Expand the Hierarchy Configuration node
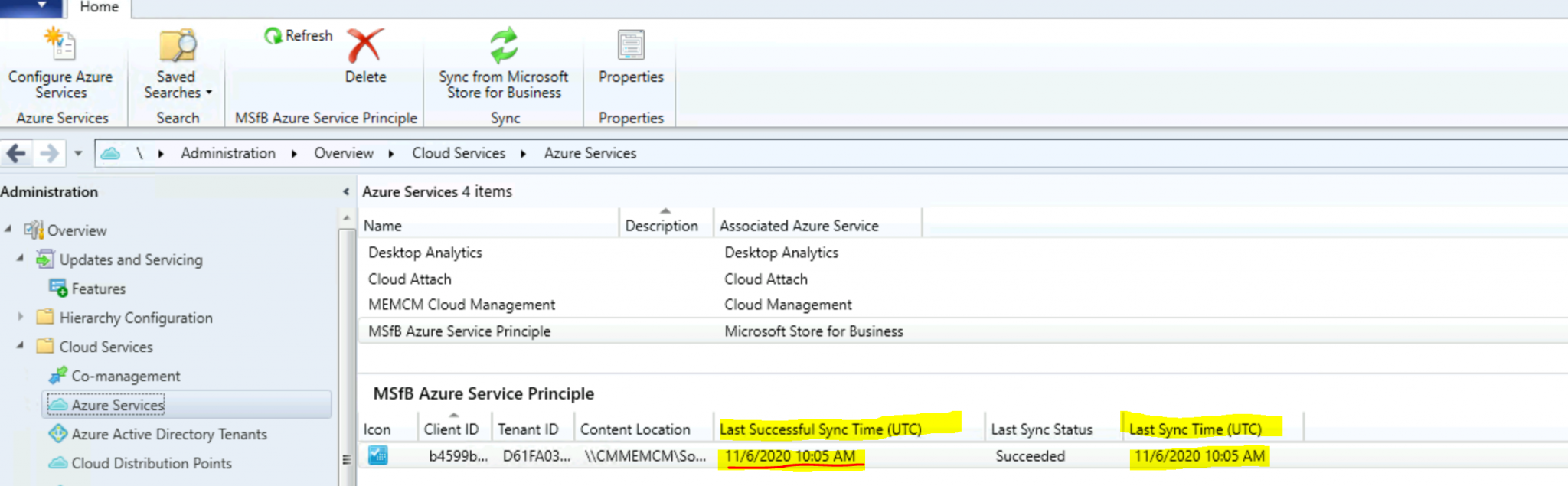 pyautogui.click(x=21, y=316)
